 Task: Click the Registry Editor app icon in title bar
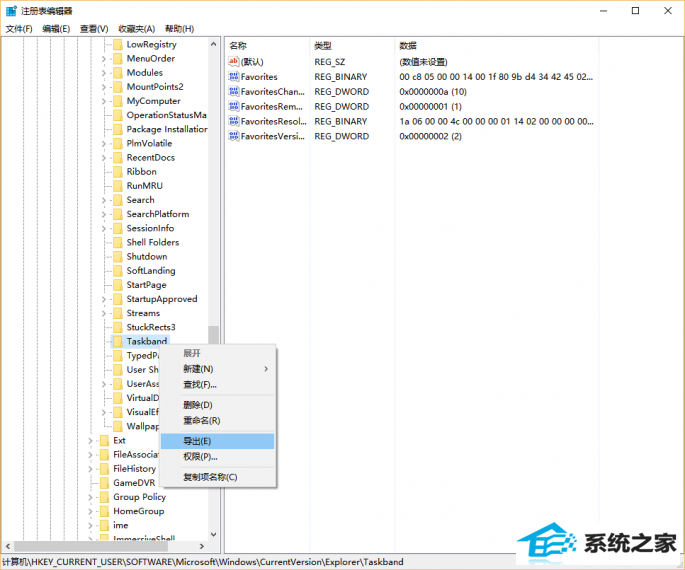11,11
